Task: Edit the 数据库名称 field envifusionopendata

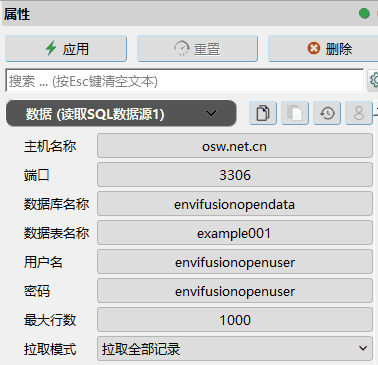Action: (235, 204)
